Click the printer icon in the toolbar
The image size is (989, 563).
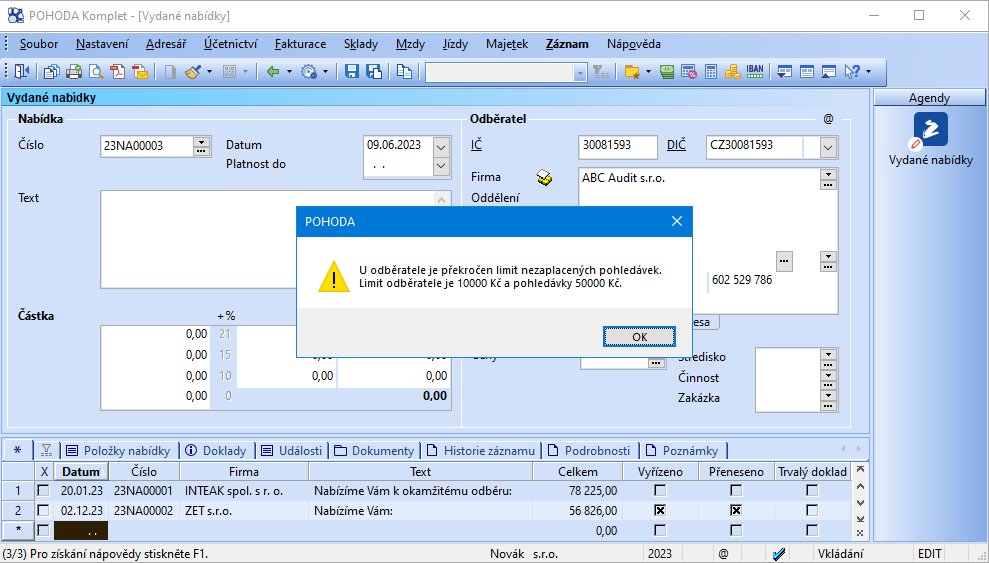(74, 72)
